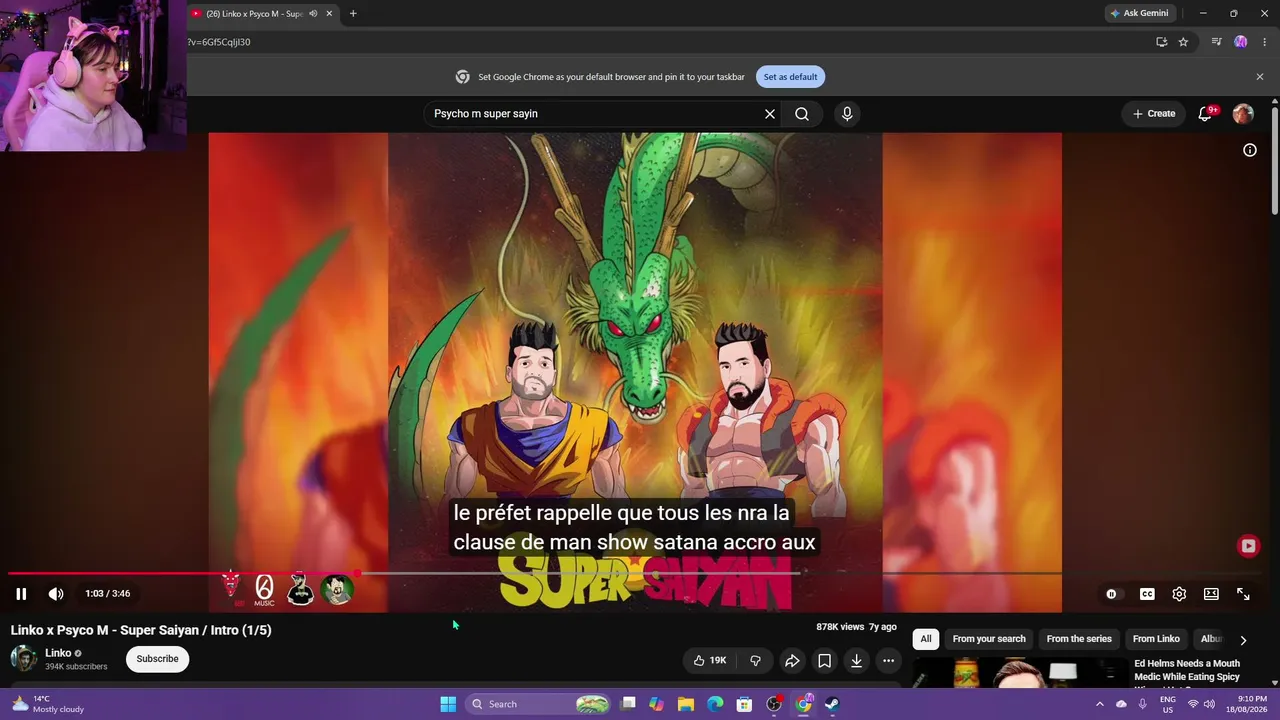The height and width of the screenshot is (720, 1280).
Task: Close the Linko x Psyco M tab
Action: tap(329, 14)
